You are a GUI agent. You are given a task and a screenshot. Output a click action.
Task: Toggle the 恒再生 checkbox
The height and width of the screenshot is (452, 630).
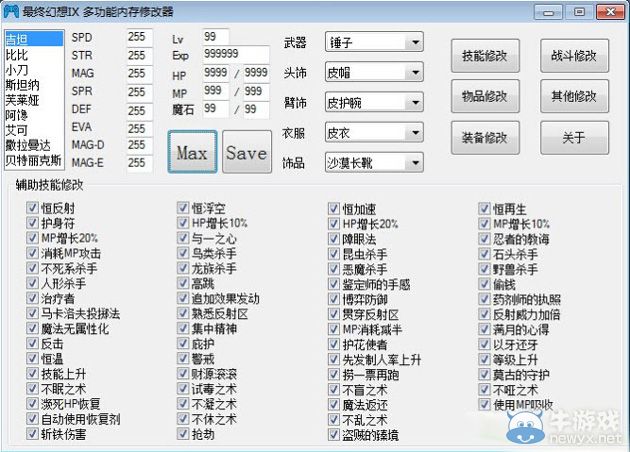tap(484, 209)
